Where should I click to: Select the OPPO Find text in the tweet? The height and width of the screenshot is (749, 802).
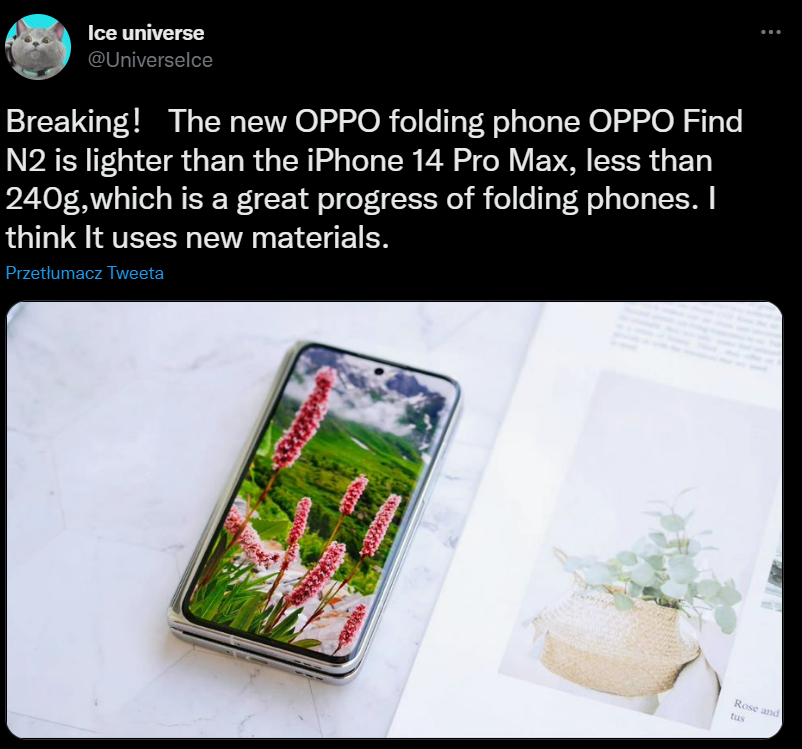(665, 122)
